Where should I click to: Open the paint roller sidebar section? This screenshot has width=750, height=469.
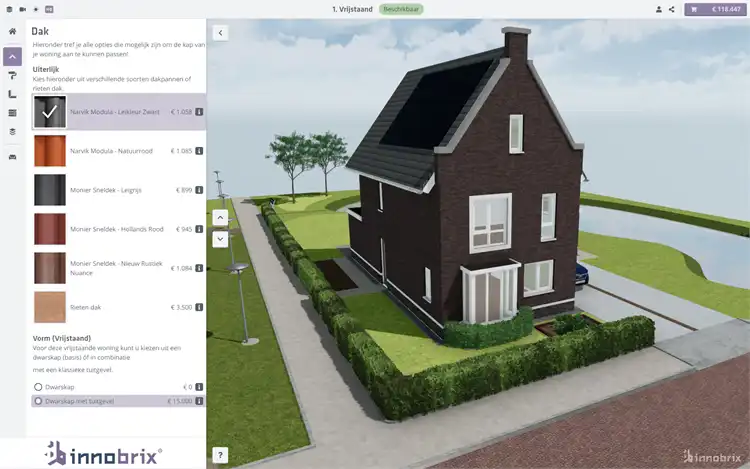coord(12,76)
